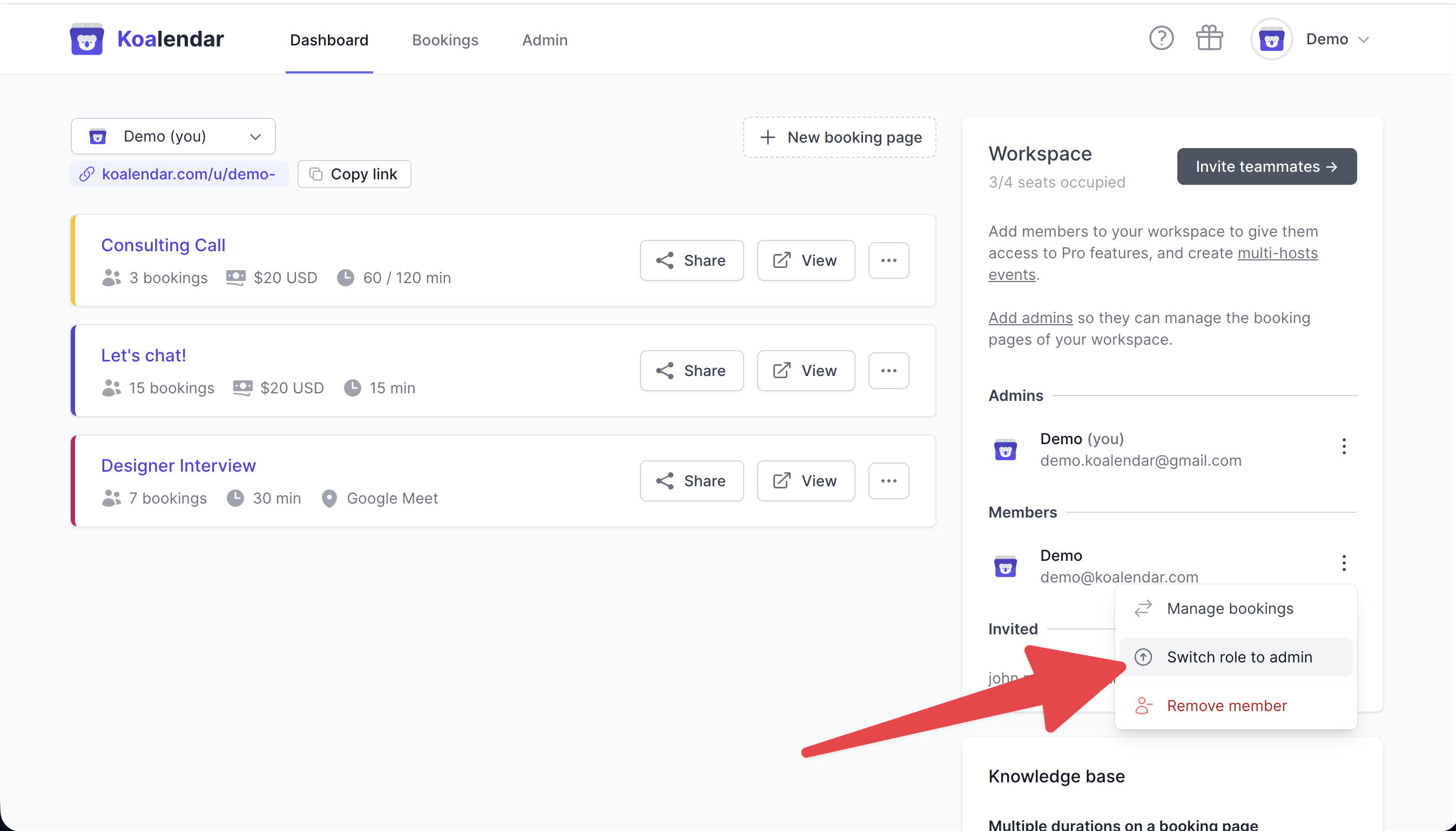Open the gift rewards icon
Screen dimensions: 1456x831
click(x=1209, y=39)
